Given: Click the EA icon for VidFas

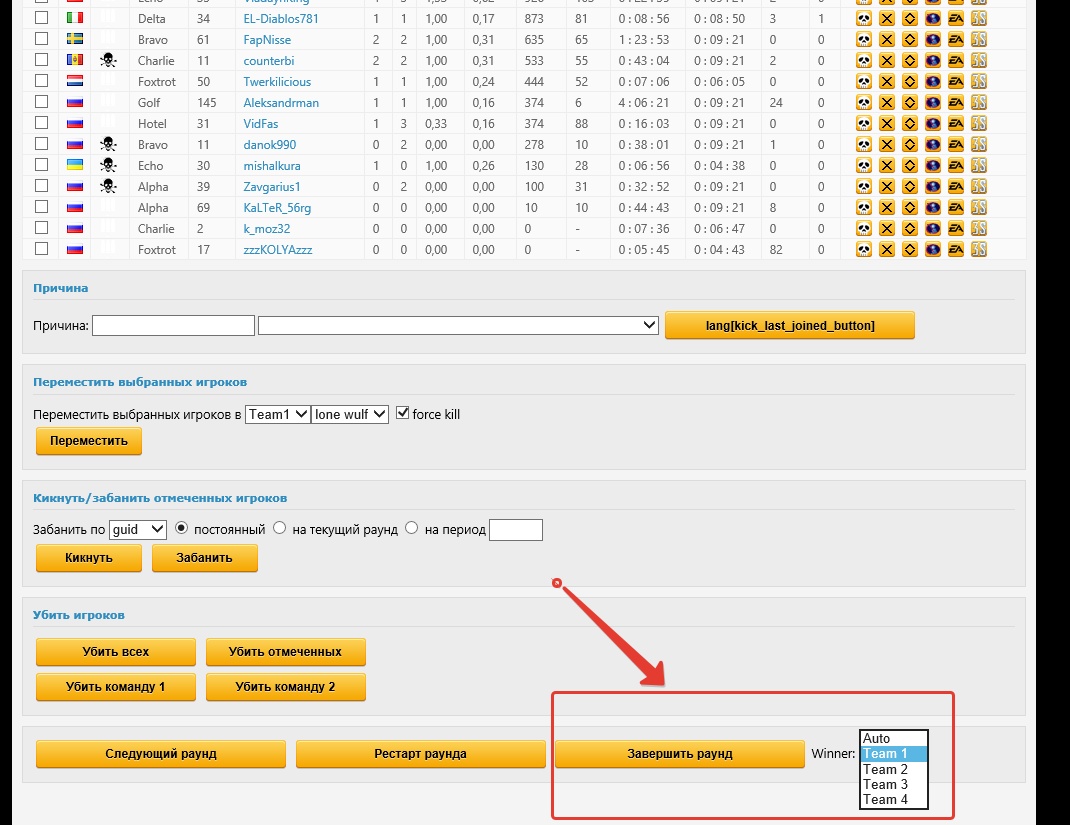Looking at the screenshot, I should click(956, 124).
